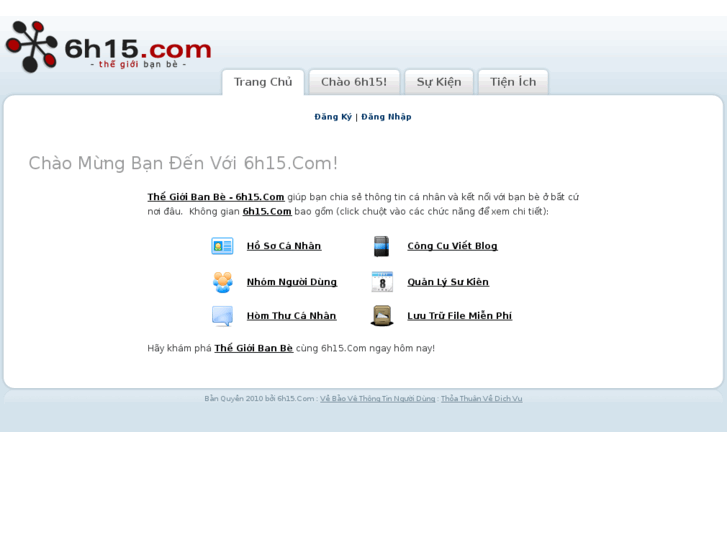This screenshot has height=545, width=727.
Task: Open the Công Cụ Viết Blog link
Action: [x=452, y=246]
